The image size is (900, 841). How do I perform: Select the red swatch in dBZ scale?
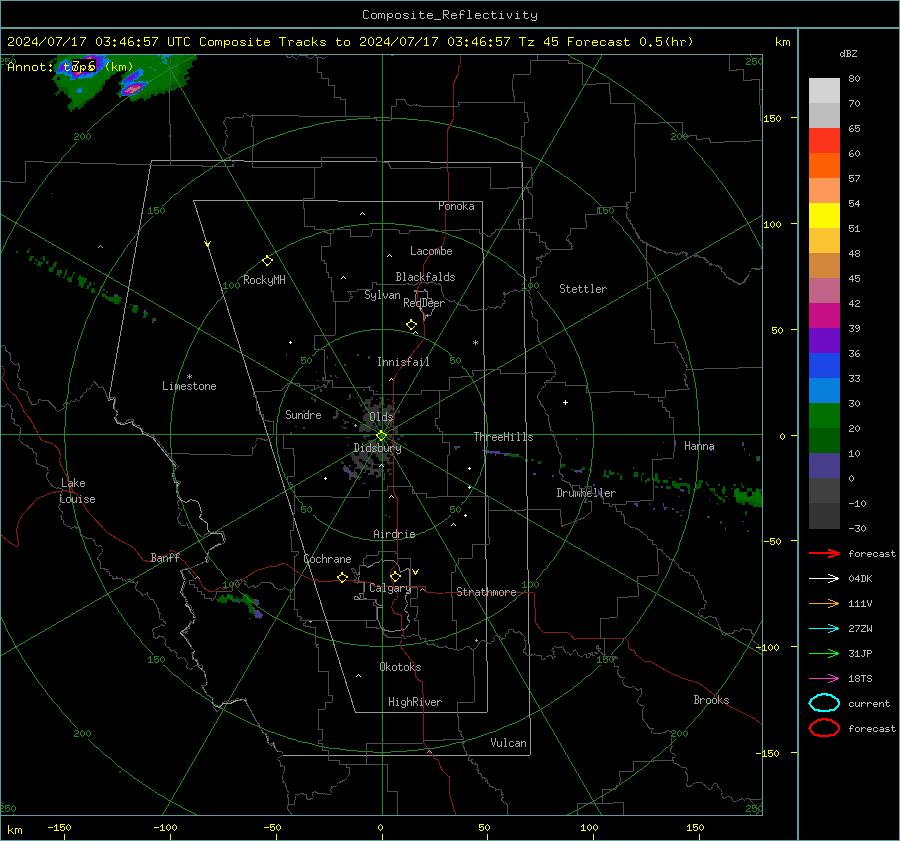pos(824,141)
